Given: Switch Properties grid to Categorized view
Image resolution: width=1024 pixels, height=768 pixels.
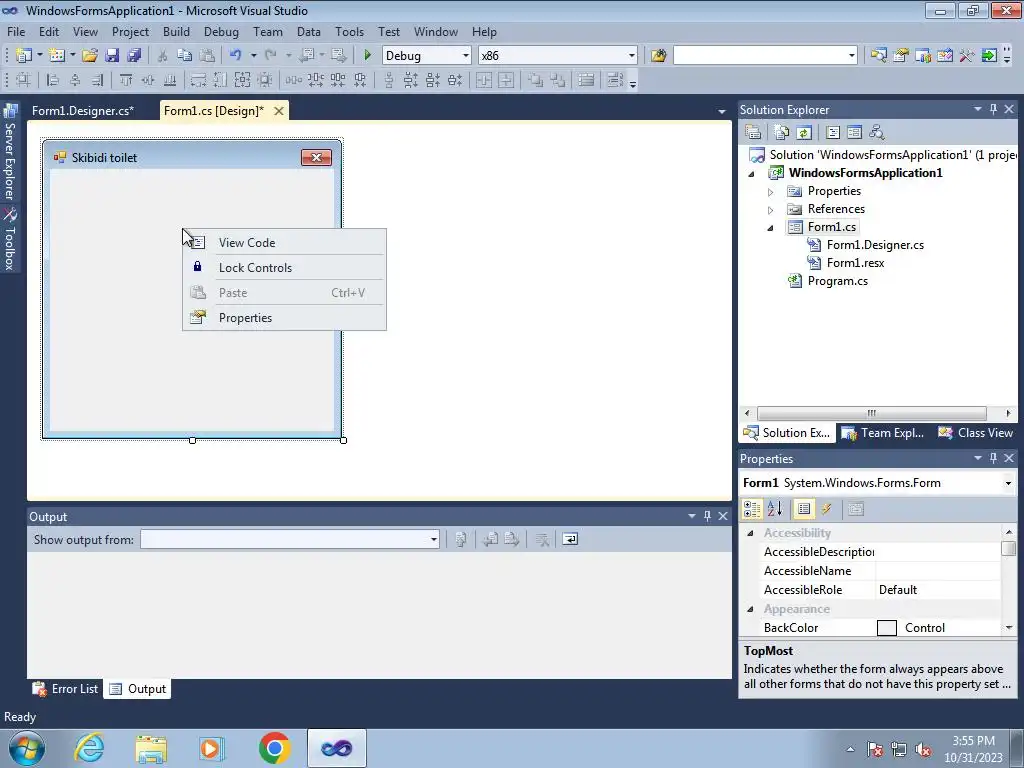Looking at the screenshot, I should point(752,508).
